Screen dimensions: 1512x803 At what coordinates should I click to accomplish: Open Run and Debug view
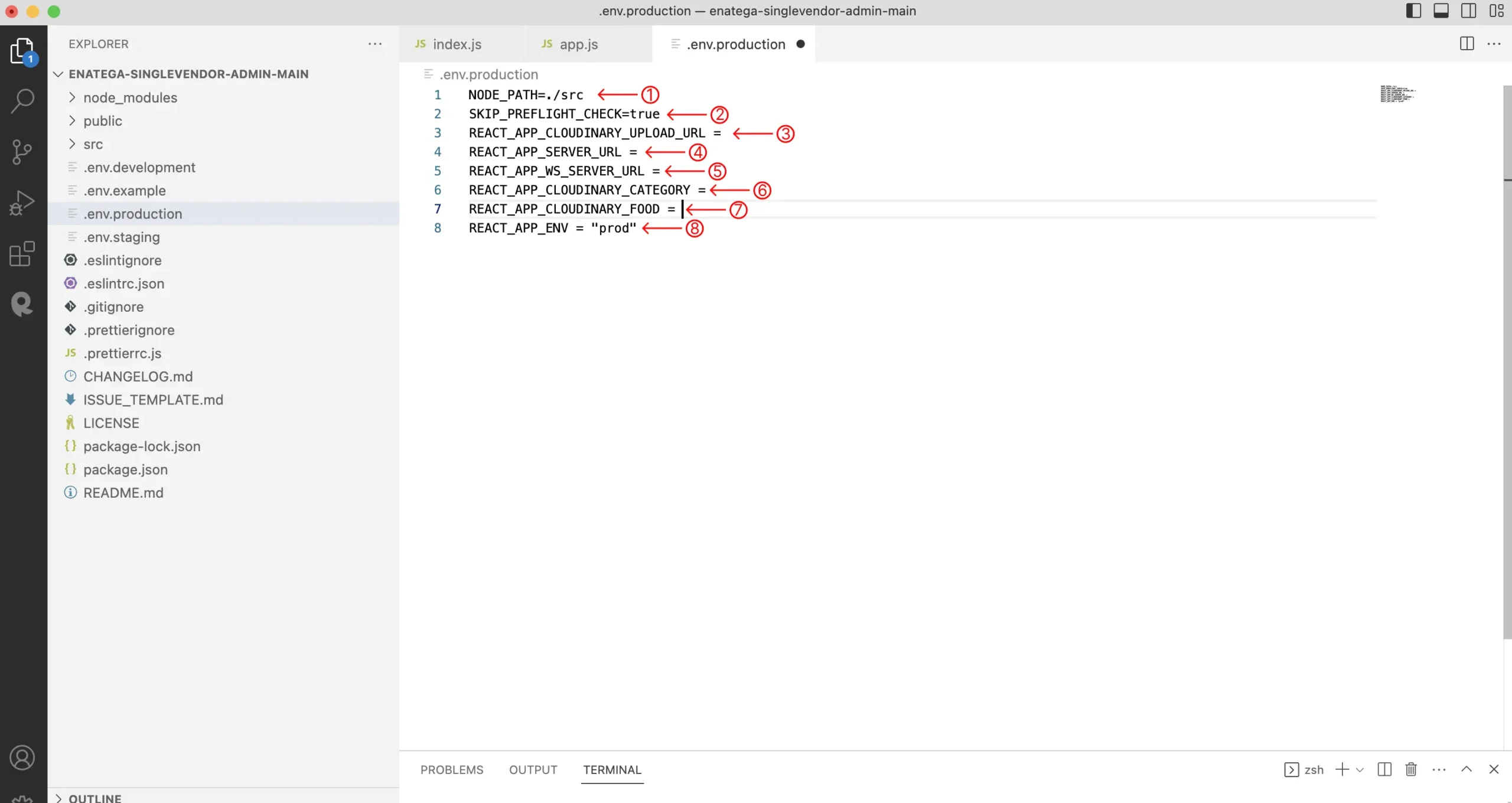pyautogui.click(x=22, y=203)
